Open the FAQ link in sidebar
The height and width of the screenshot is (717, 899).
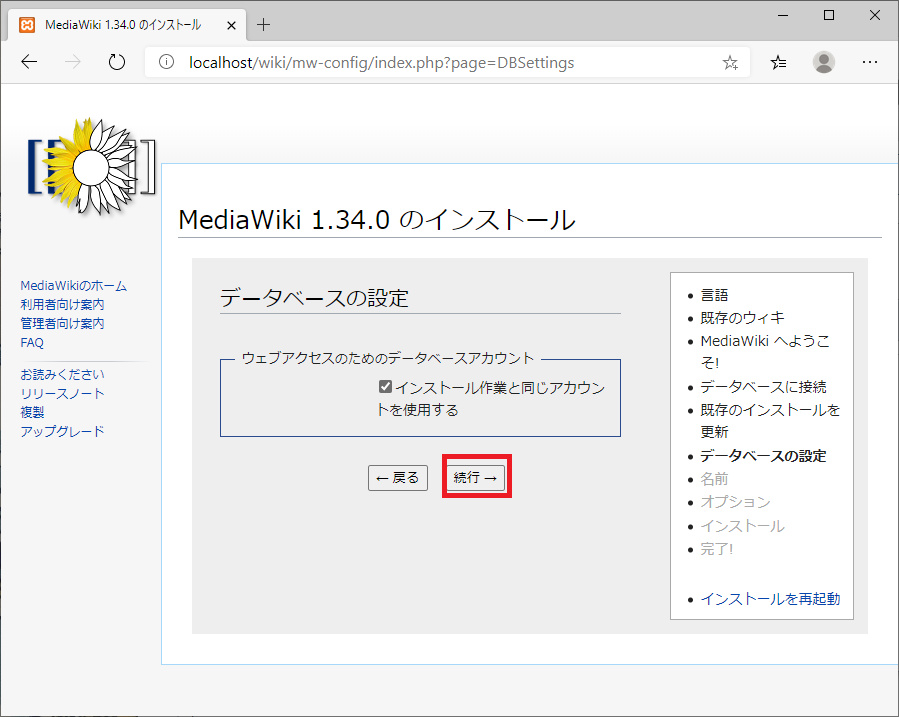click(x=32, y=343)
